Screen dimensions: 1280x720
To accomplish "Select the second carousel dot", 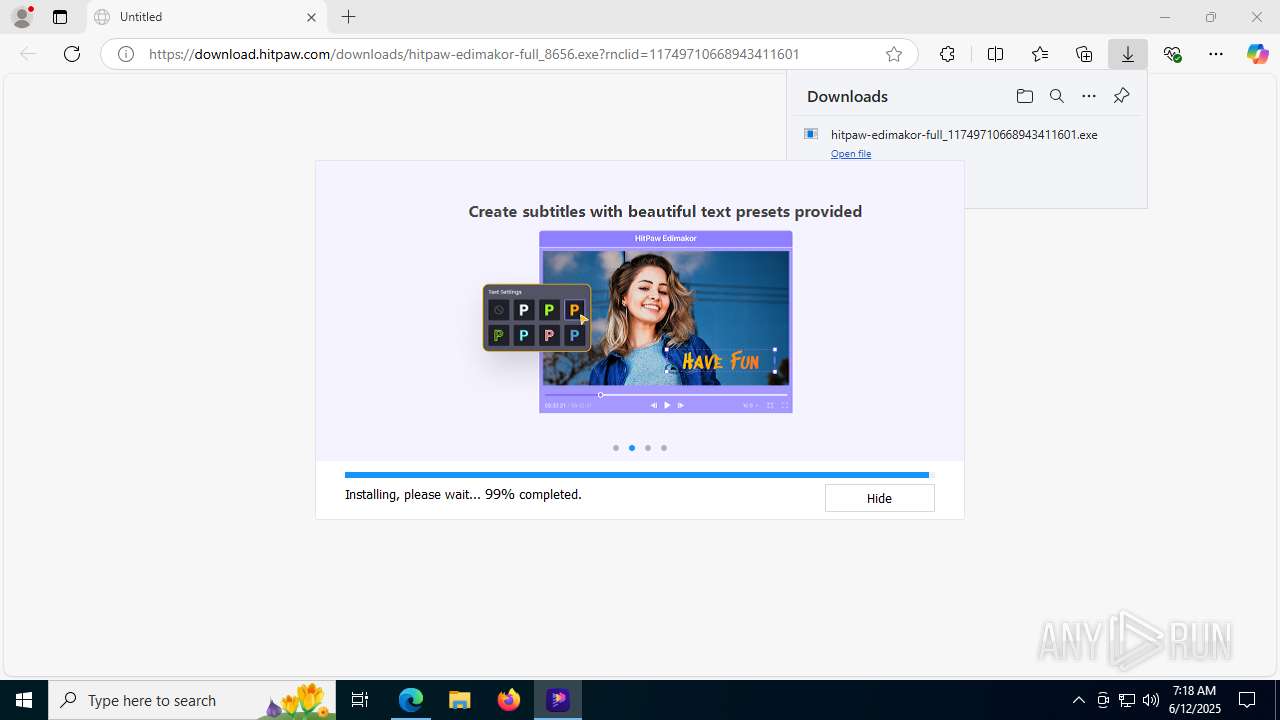I will (632, 448).
